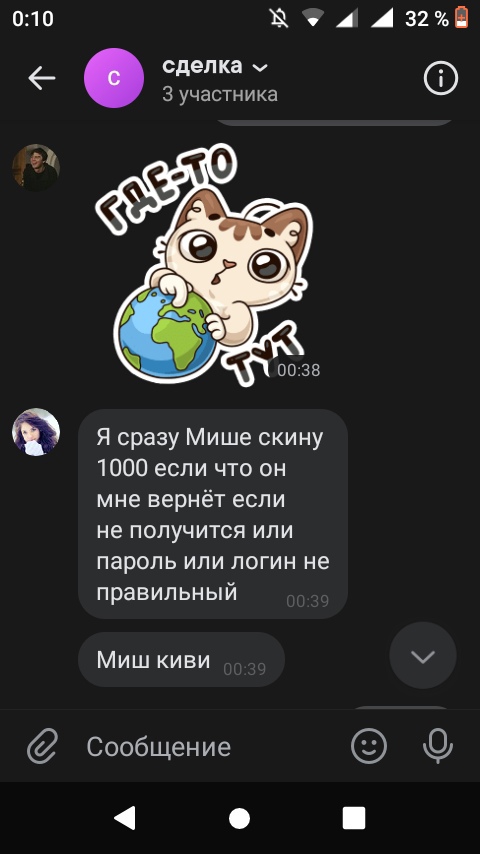Tap the woman's avatar beside the message
The width and height of the screenshot is (480, 854).
tap(36, 432)
